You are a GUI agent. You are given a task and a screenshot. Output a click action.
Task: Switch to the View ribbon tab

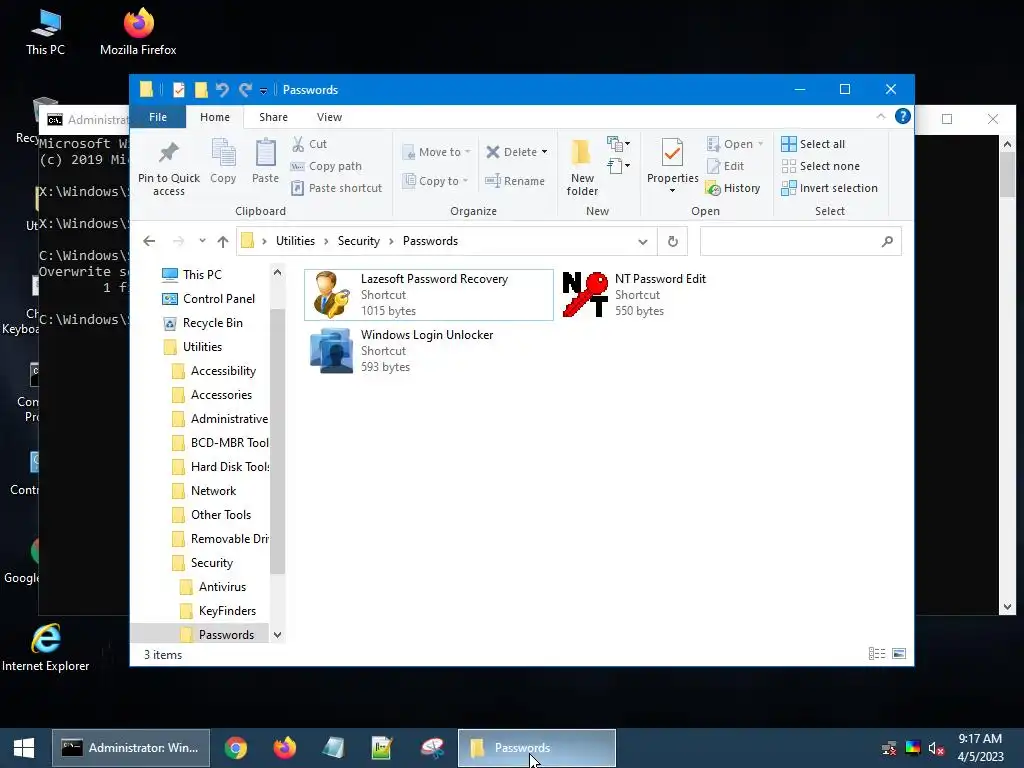329,117
